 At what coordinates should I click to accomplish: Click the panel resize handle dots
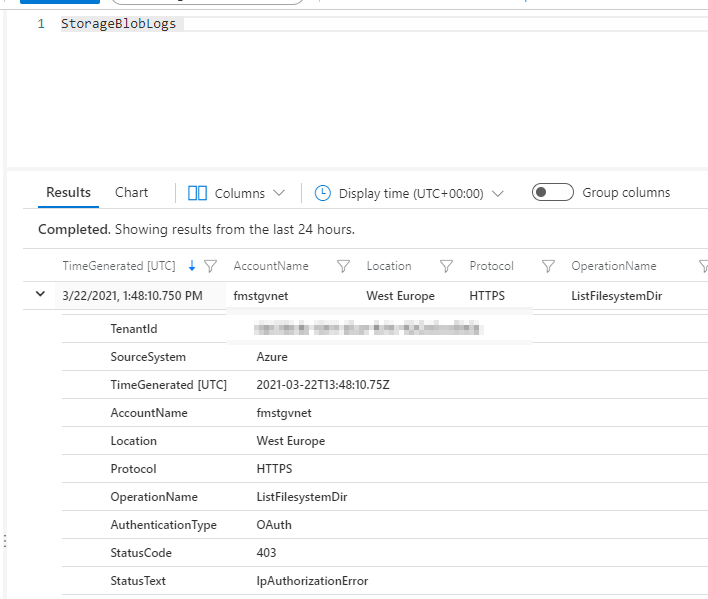click(x=5, y=541)
